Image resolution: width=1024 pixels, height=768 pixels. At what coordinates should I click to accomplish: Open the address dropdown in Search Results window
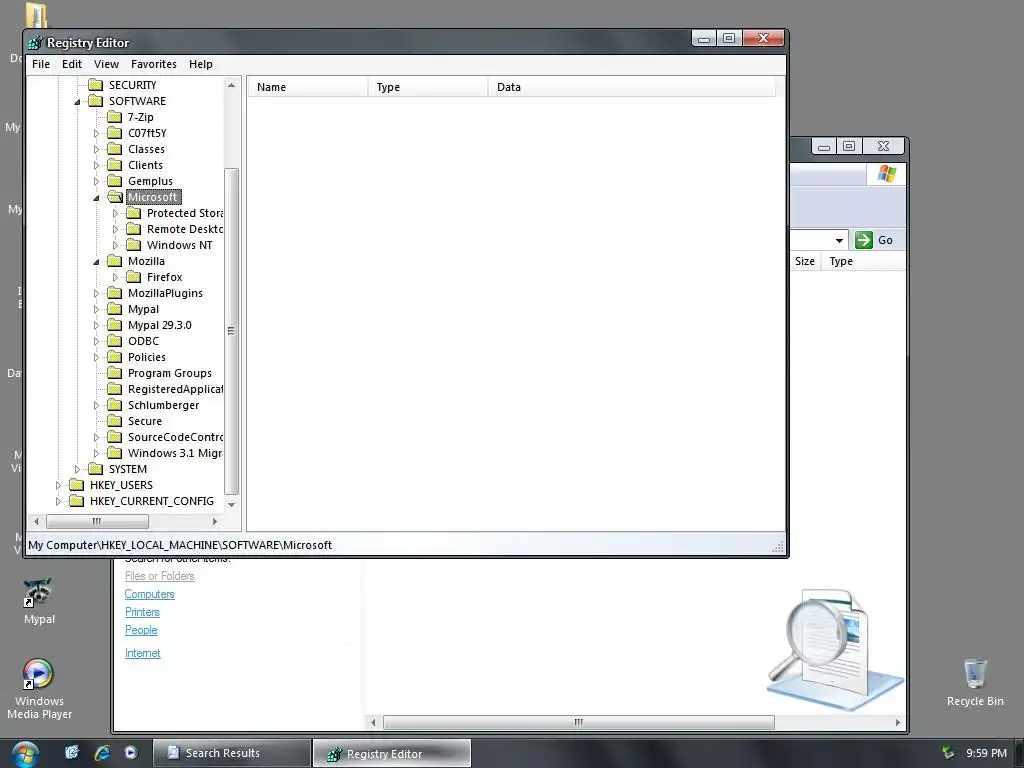coord(839,240)
